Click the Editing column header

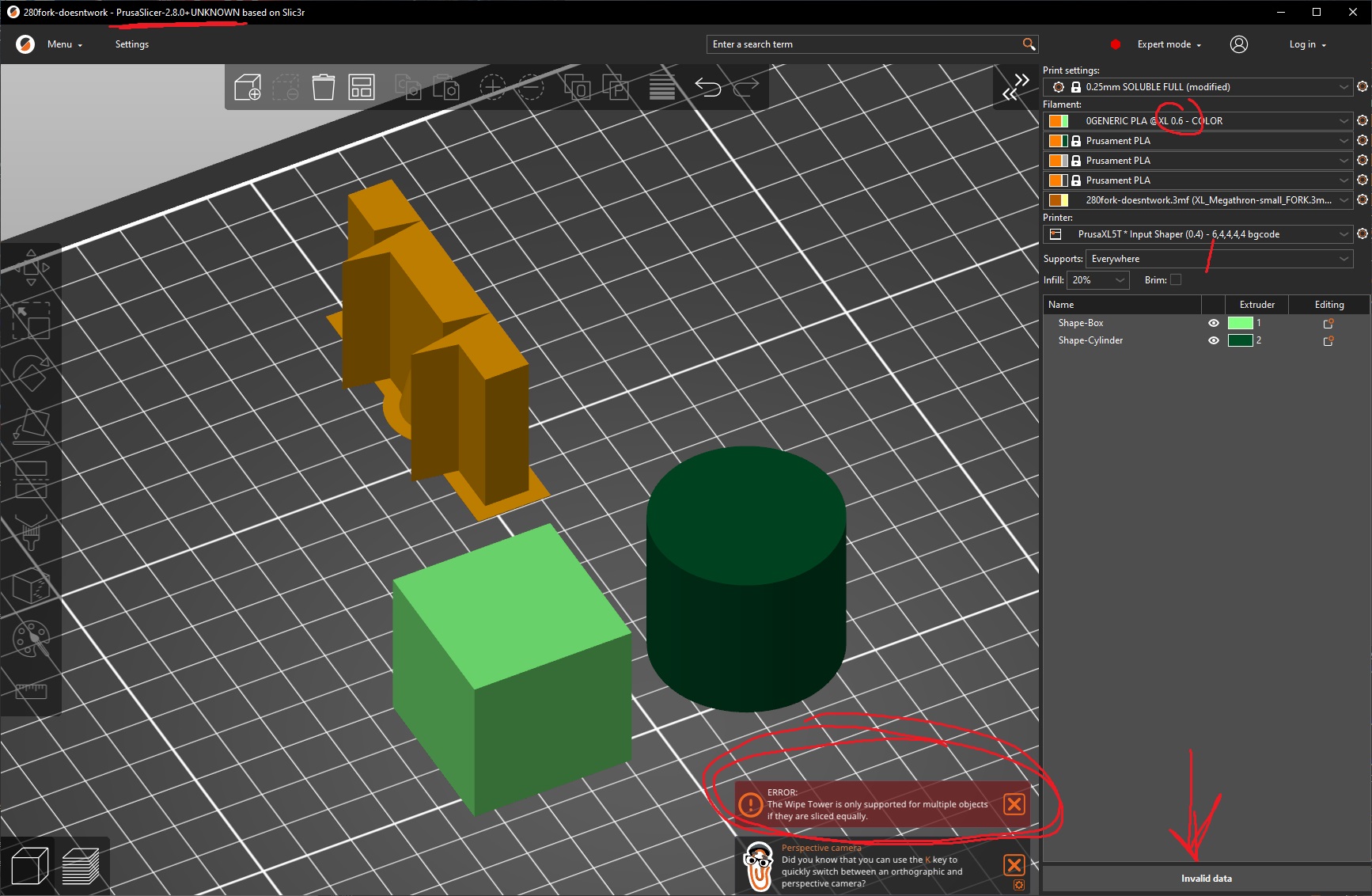tap(1329, 305)
